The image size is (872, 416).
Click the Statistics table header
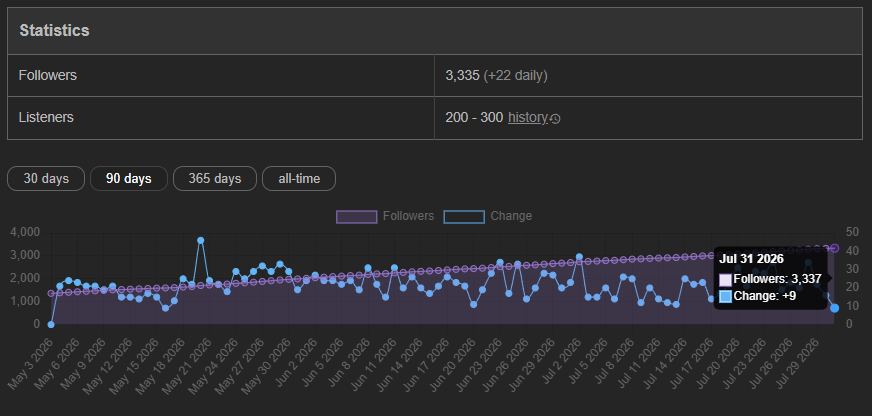pos(434,31)
